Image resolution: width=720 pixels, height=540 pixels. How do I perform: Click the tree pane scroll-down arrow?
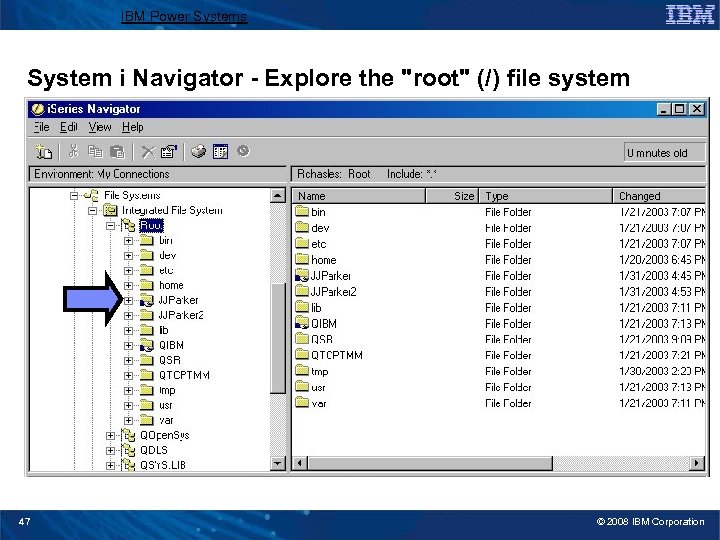tap(277, 463)
